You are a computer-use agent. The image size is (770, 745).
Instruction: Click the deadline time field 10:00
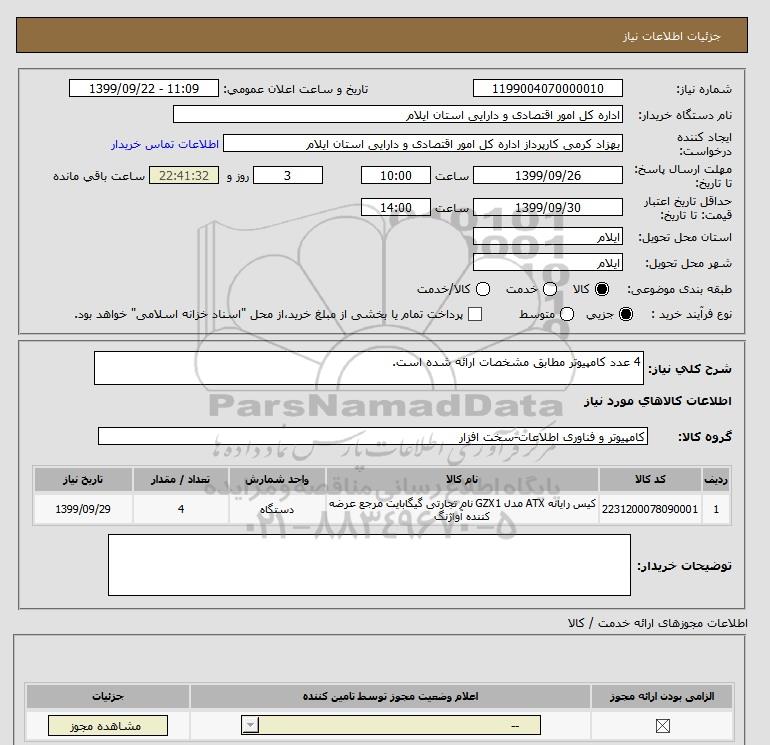click(396, 176)
